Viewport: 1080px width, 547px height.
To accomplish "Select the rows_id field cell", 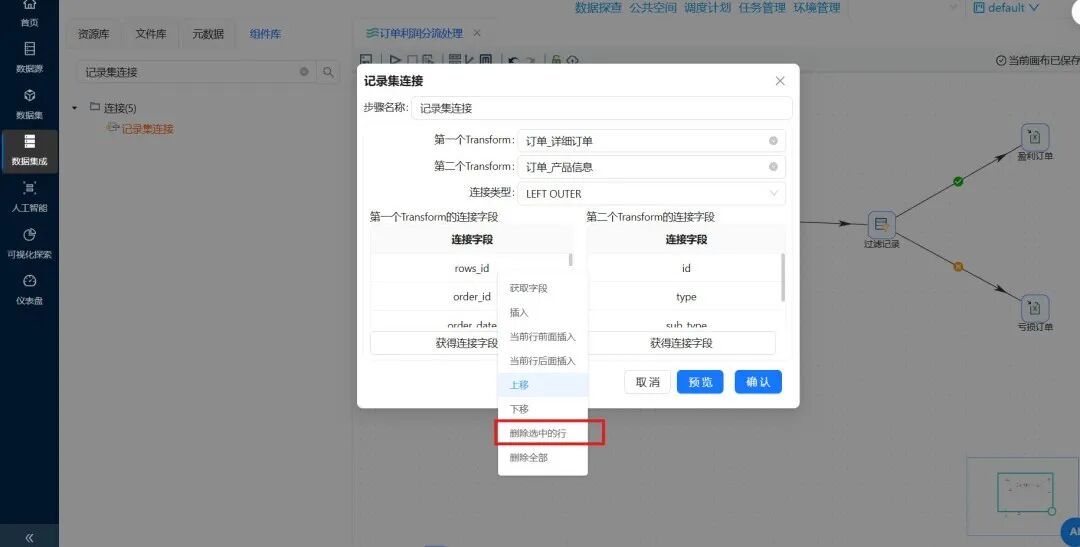I will pos(472,268).
